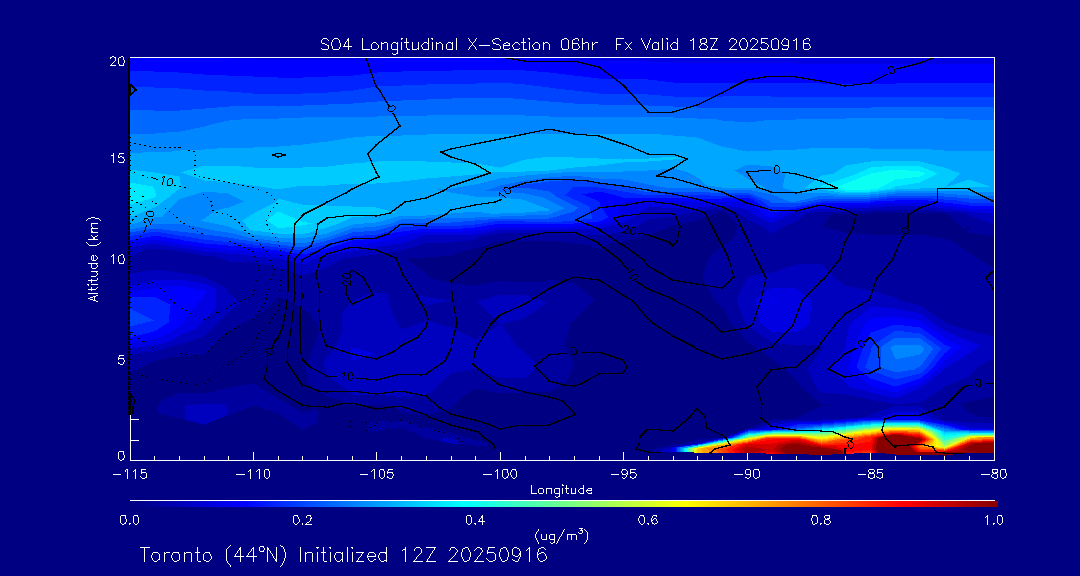Click the longitude tick label -110
The image size is (1080, 576).
click(253, 475)
